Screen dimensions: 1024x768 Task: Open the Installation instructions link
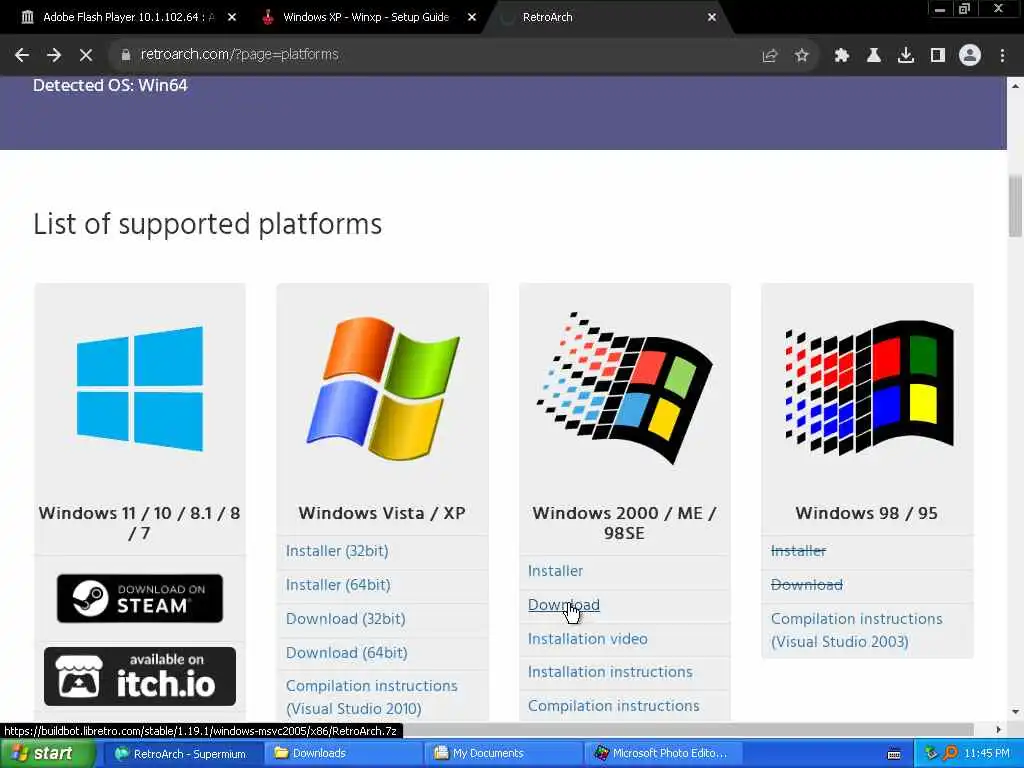pyautogui.click(x=610, y=672)
